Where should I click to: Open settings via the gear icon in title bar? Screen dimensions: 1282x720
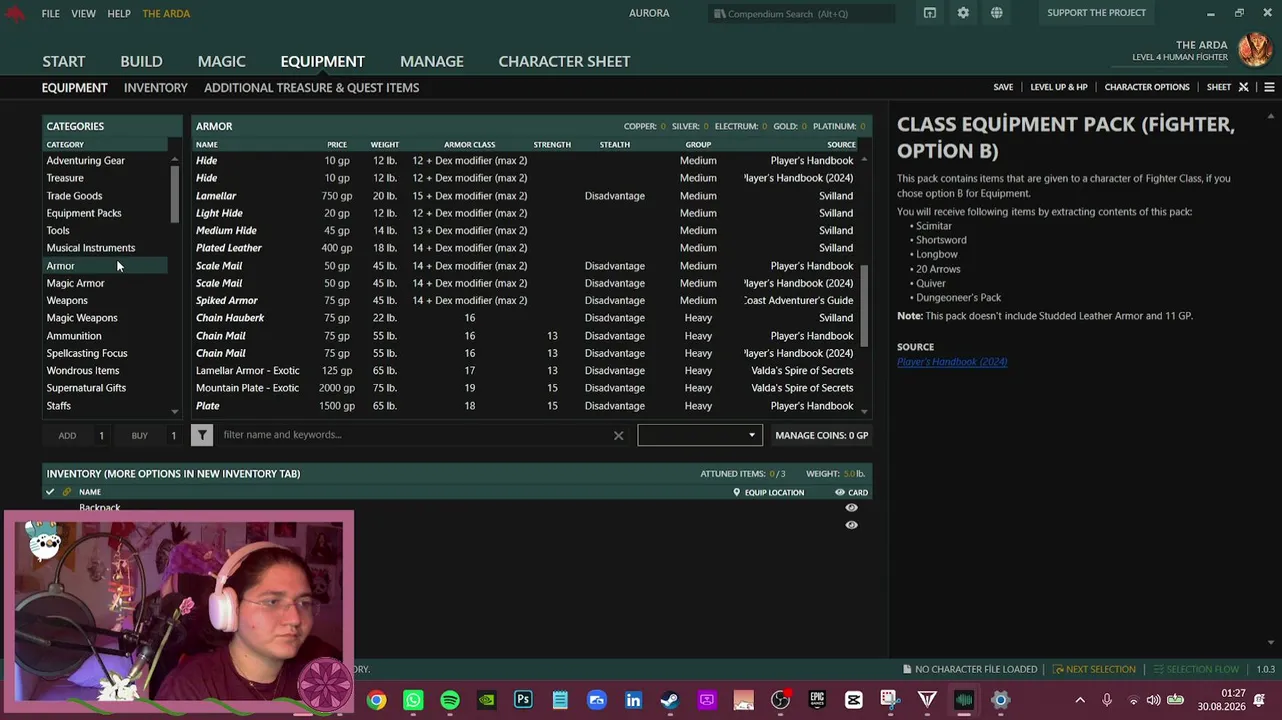pos(963,13)
